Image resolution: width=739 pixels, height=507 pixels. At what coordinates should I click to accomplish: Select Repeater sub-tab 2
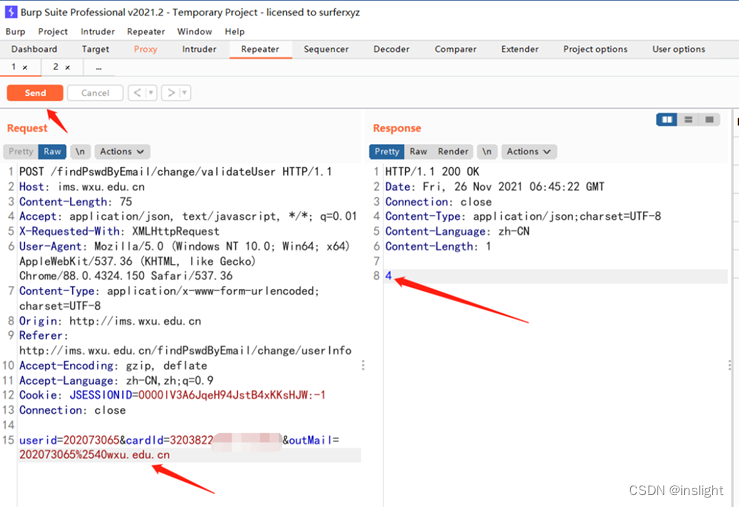(x=56, y=67)
